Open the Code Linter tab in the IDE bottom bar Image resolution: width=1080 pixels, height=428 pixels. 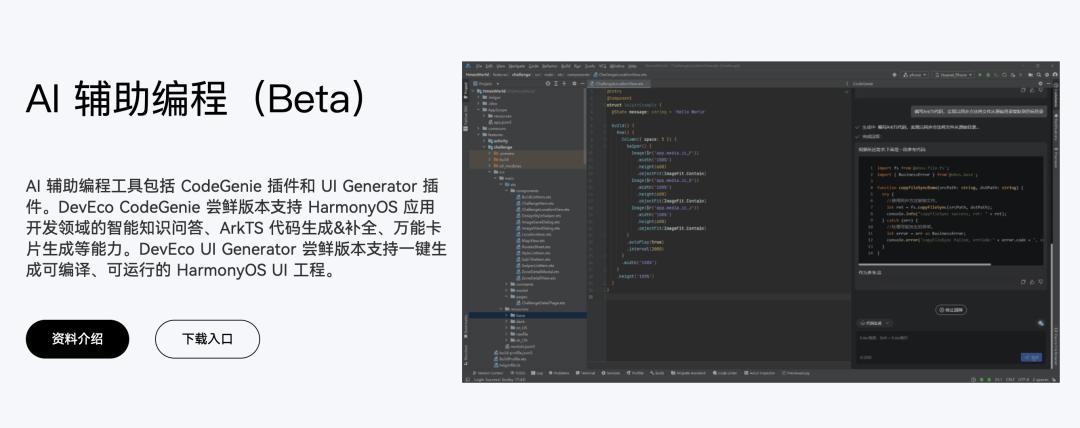tap(724, 373)
